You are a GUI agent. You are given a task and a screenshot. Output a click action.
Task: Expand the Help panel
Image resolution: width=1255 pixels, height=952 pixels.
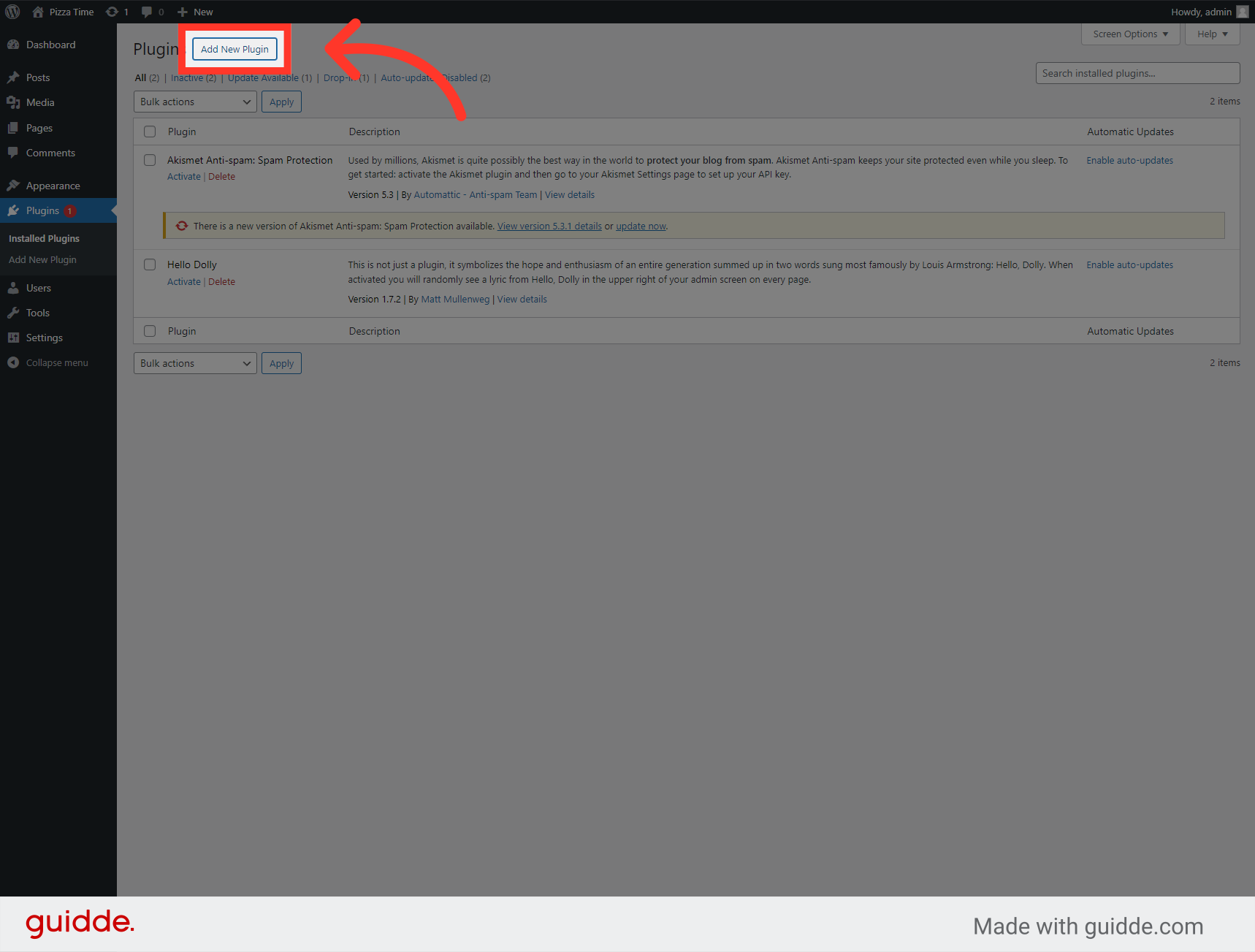1211,34
